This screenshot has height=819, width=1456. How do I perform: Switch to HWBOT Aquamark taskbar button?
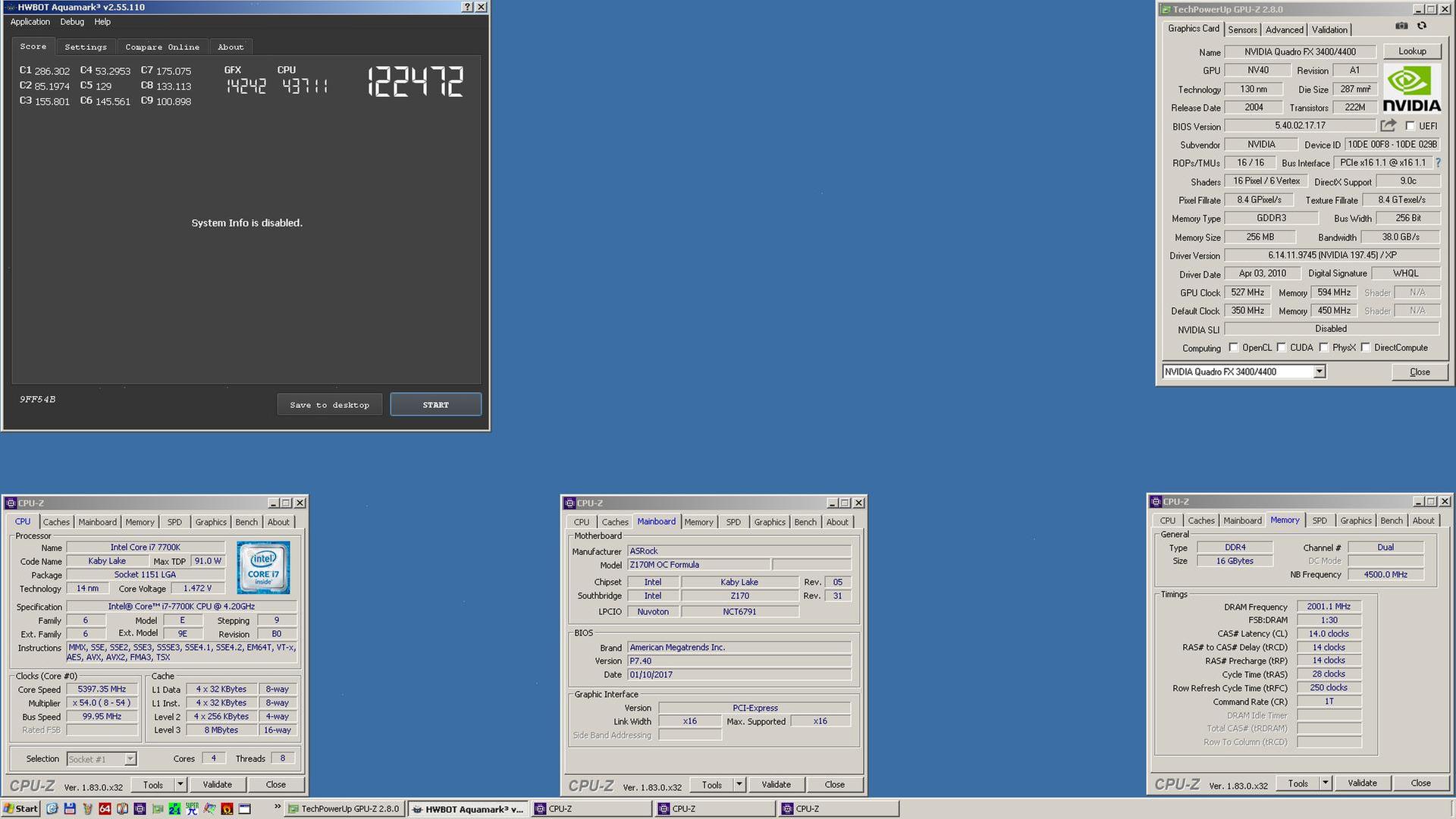pyautogui.click(x=469, y=808)
